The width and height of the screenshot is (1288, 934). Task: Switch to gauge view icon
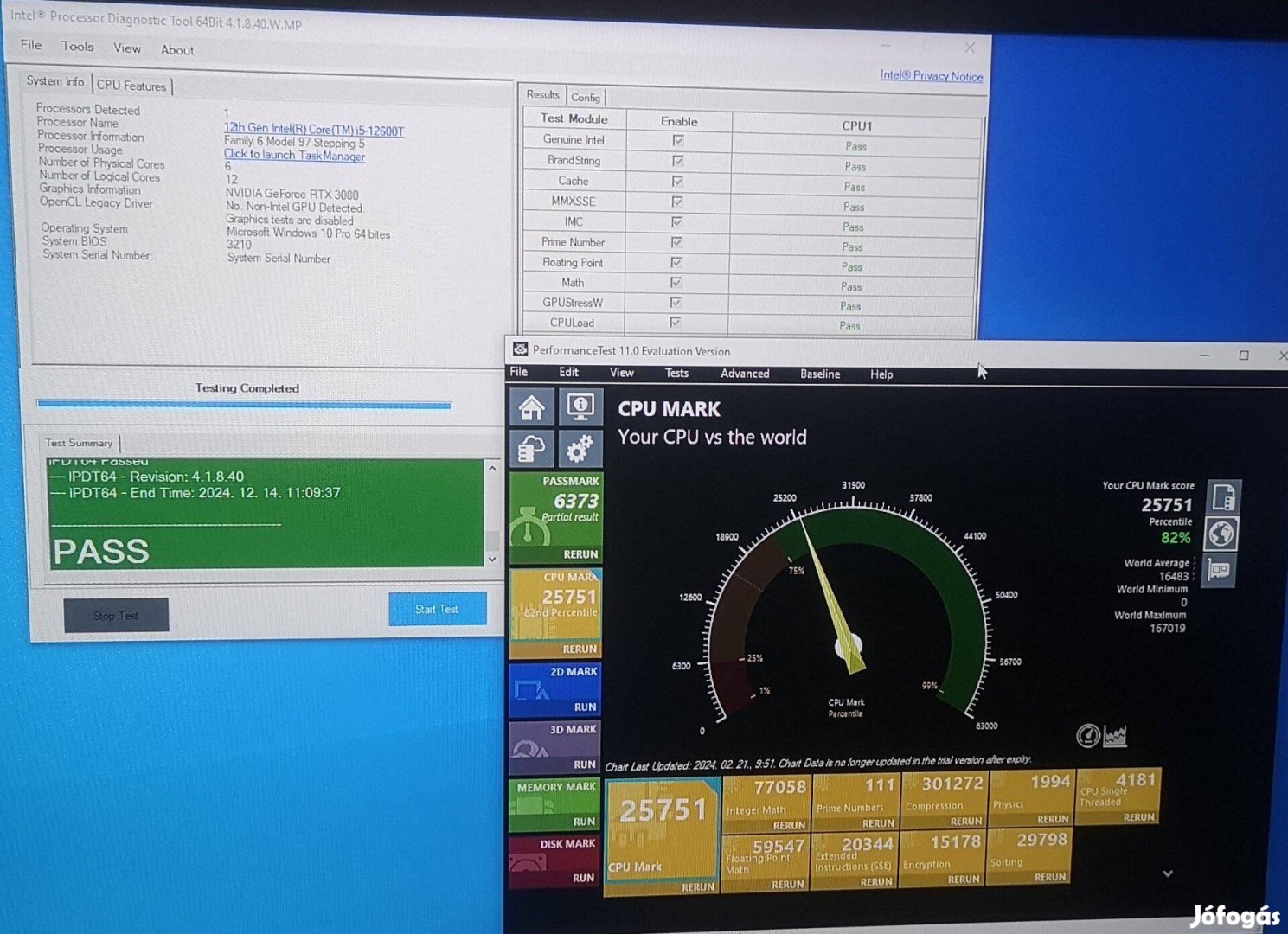click(1088, 736)
